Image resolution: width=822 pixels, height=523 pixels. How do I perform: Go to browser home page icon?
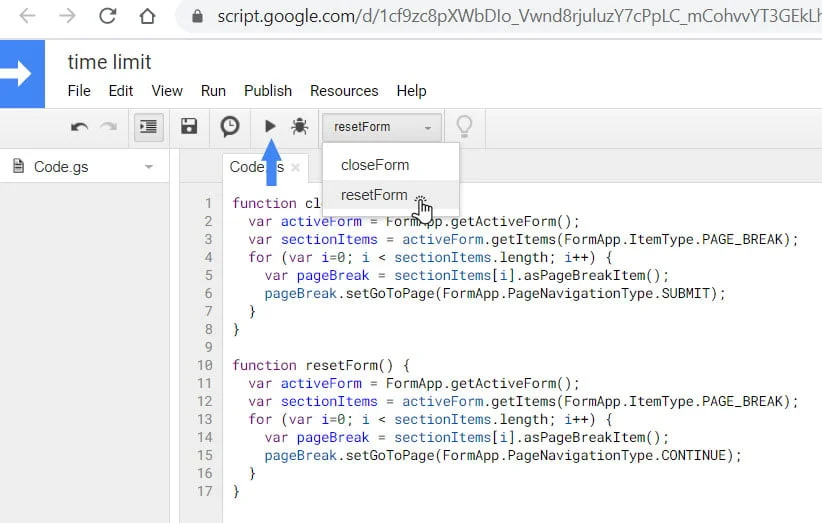click(147, 16)
